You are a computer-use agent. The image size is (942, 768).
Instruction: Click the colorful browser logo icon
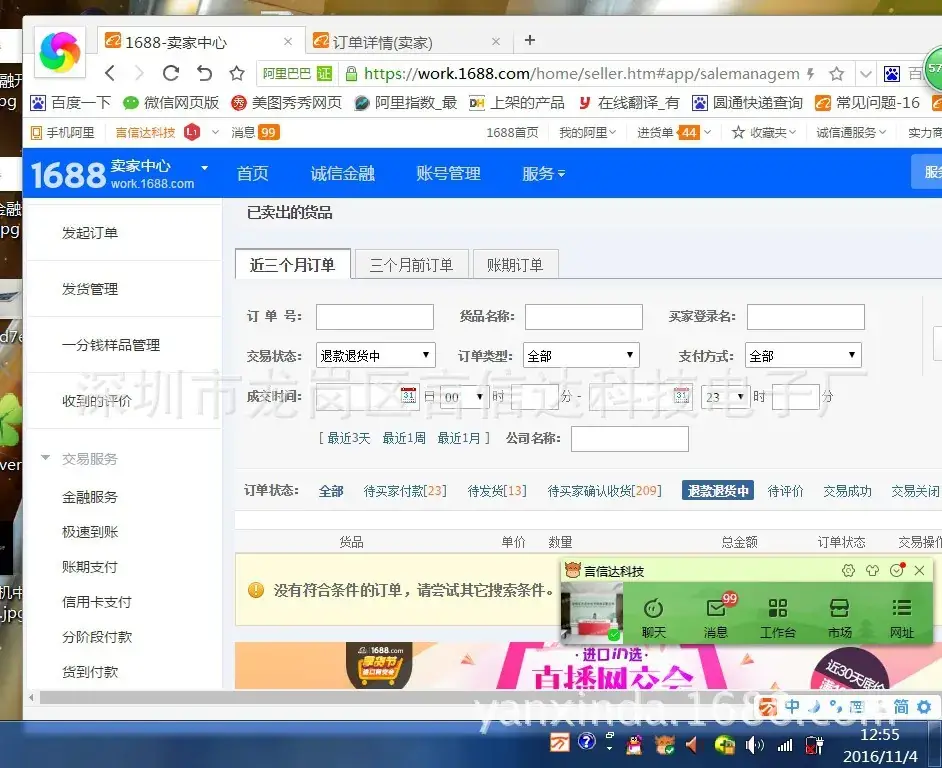[x=59, y=52]
